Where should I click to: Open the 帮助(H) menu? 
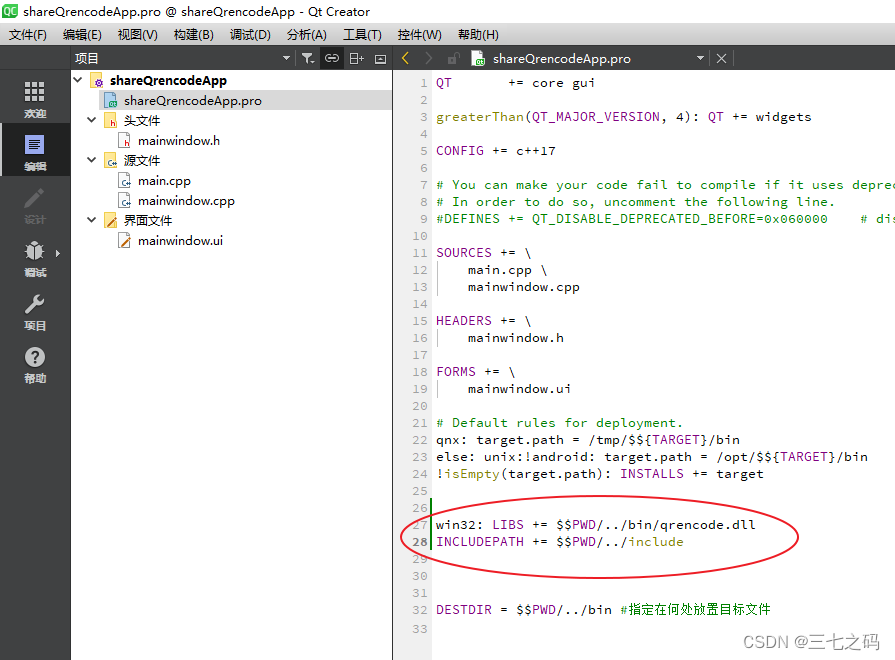(x=478, y=35)
